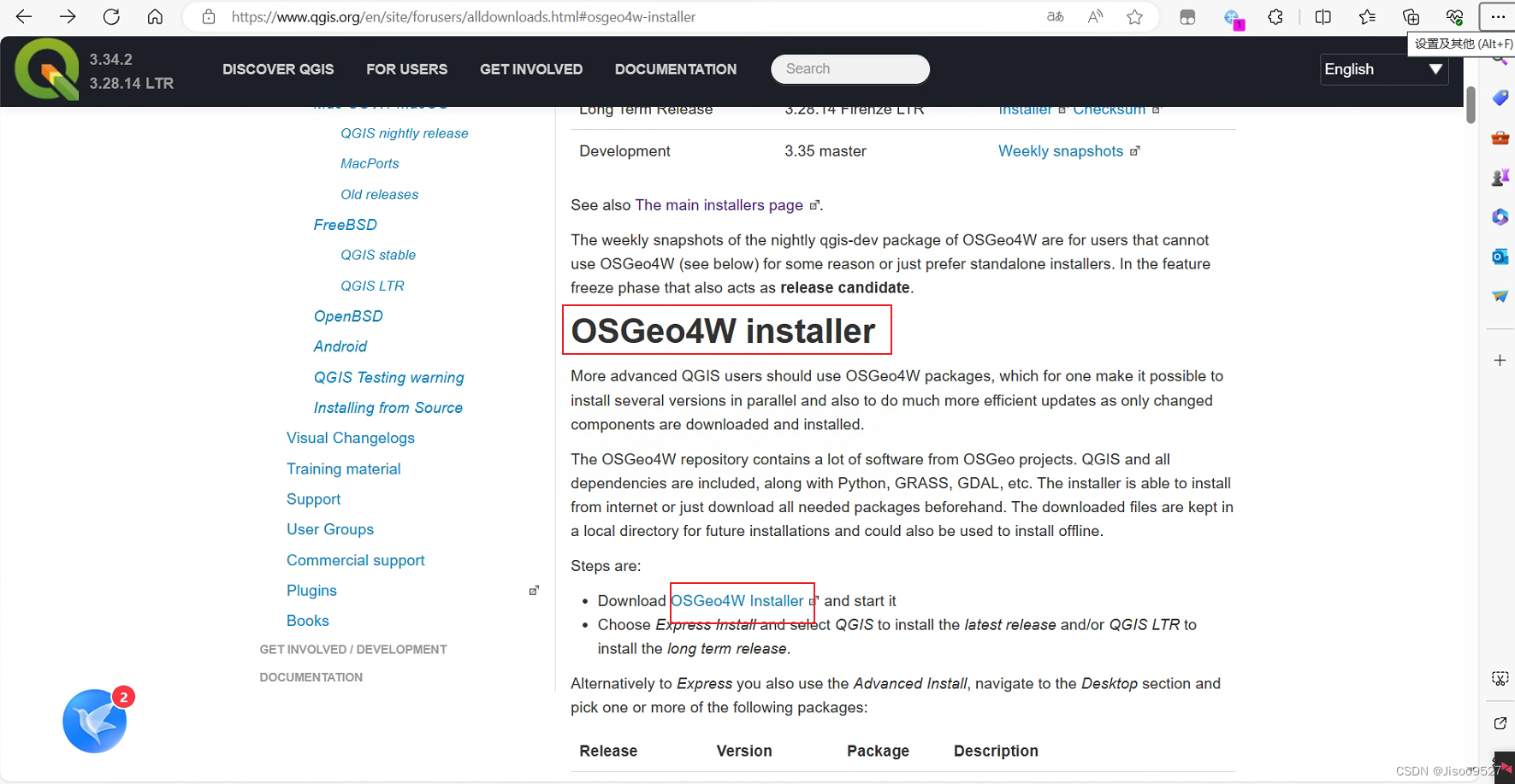
Task: Select the Development row label
Action: coord(624,151)
